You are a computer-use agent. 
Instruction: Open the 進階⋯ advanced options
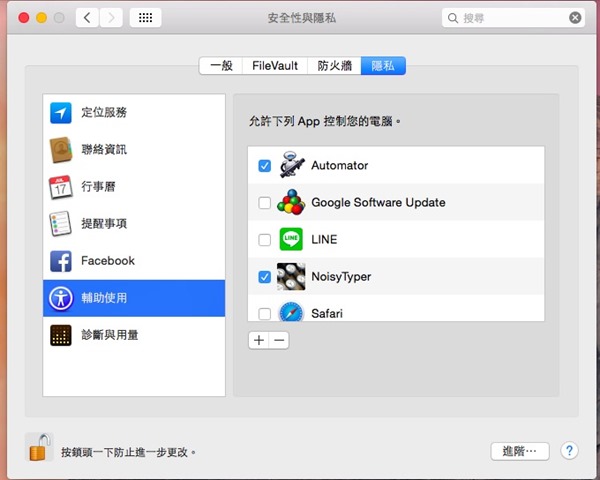point(520,451)
